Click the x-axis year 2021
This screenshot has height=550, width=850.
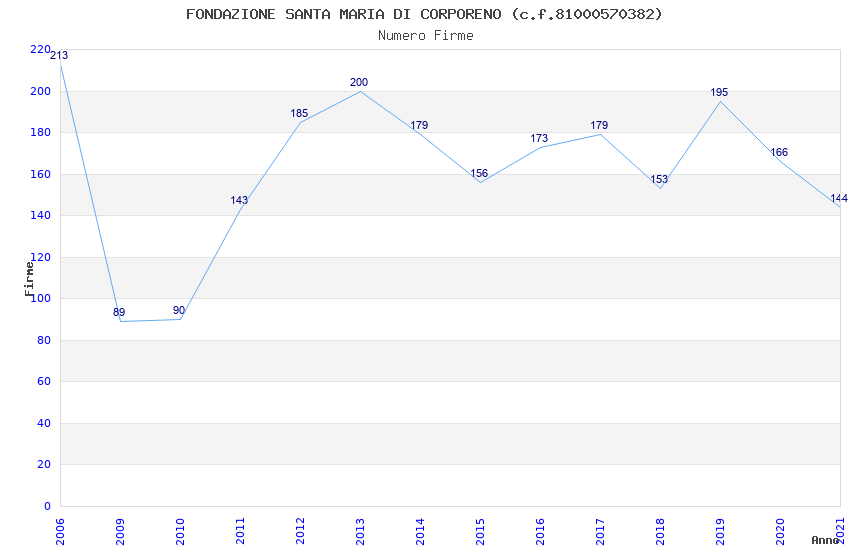841,531
